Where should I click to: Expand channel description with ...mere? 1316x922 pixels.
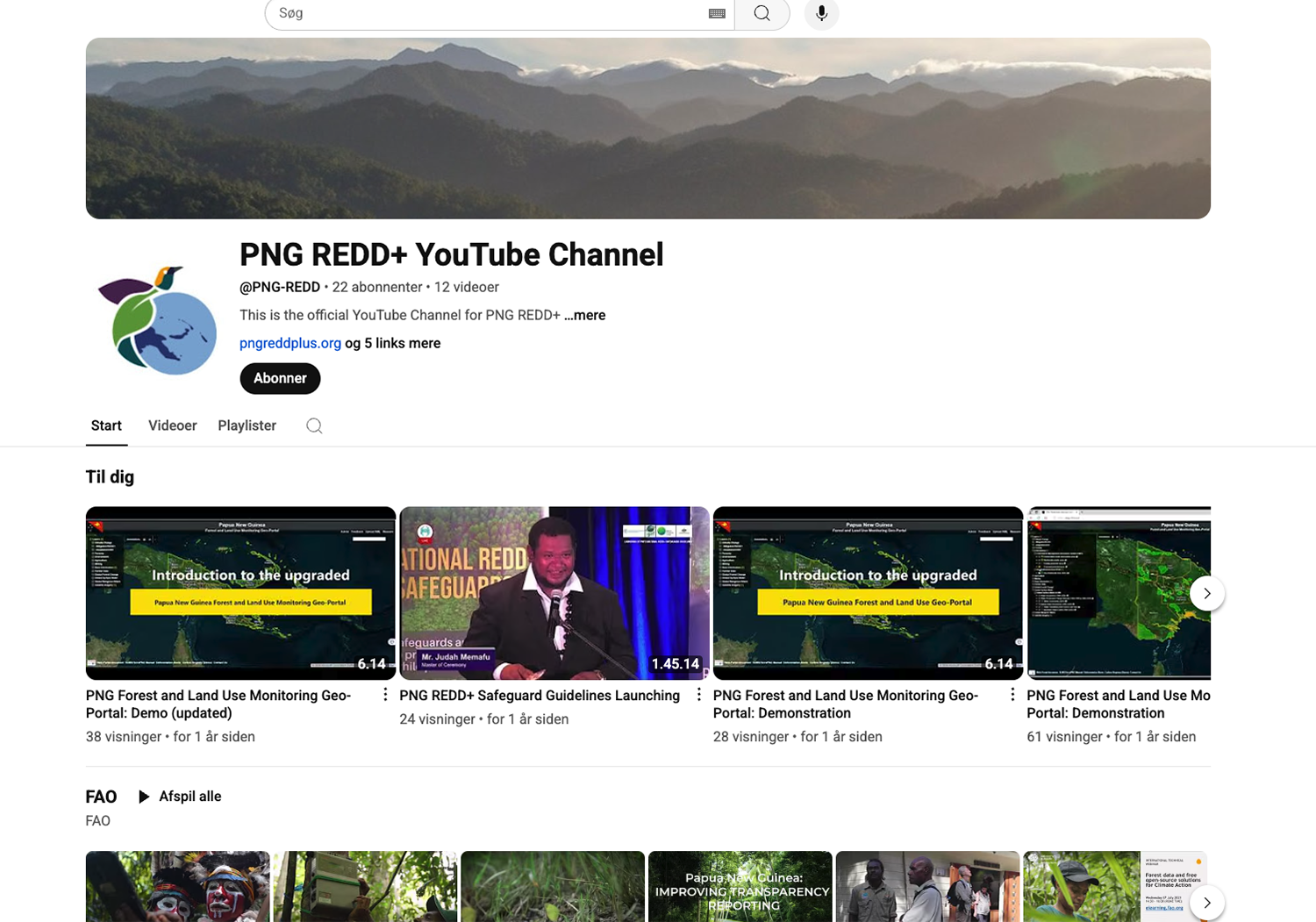[x=584, y=315]
